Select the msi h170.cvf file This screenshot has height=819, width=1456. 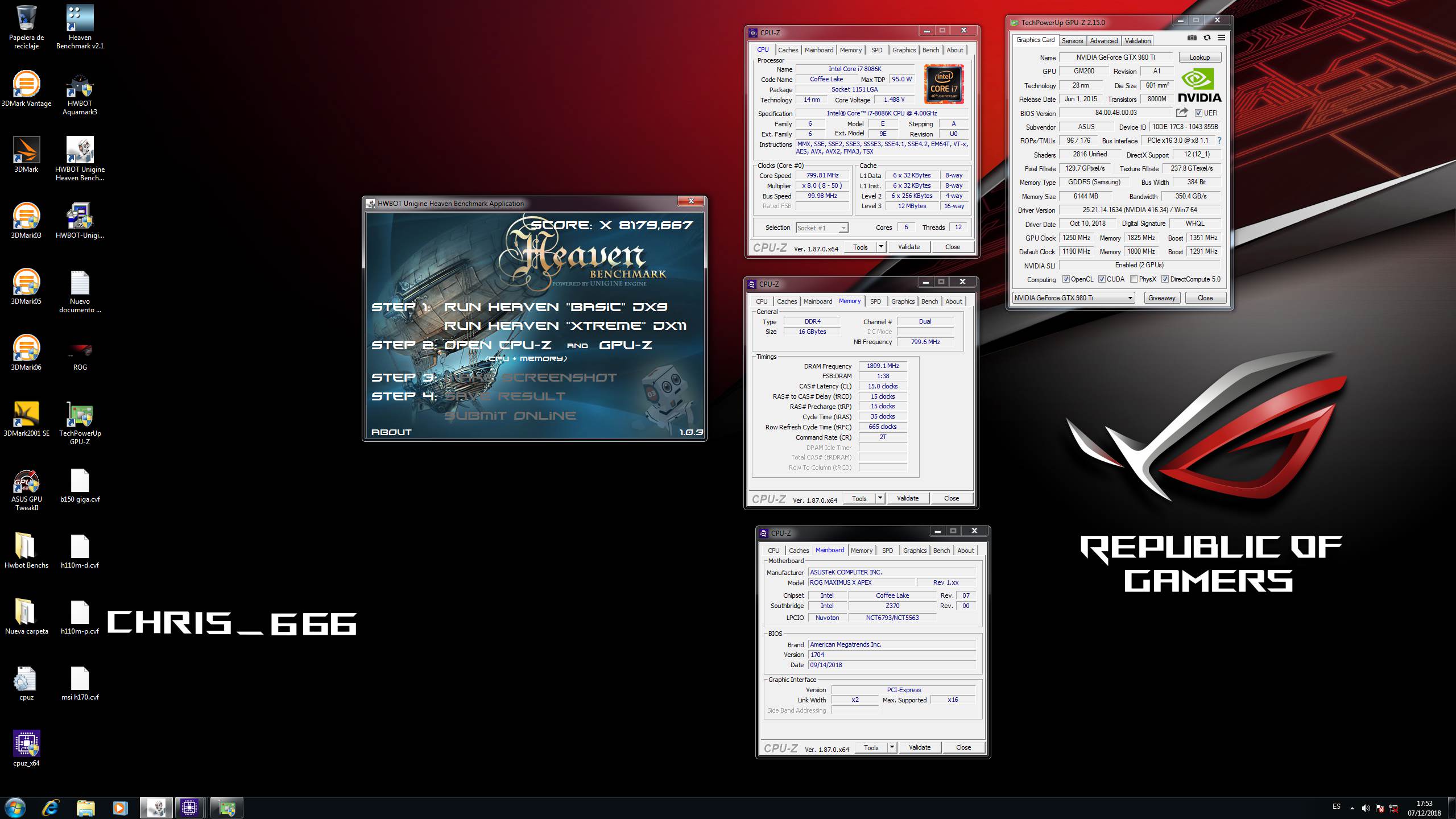point(80,682)
